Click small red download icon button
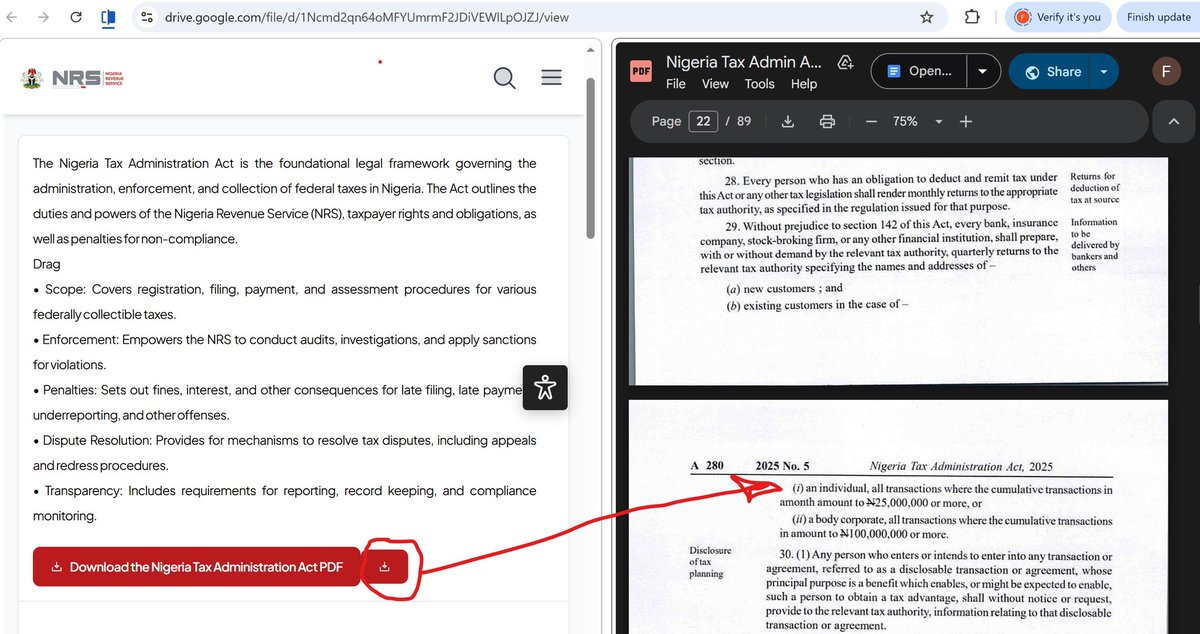1200x634 pixels. pos(386,567)
